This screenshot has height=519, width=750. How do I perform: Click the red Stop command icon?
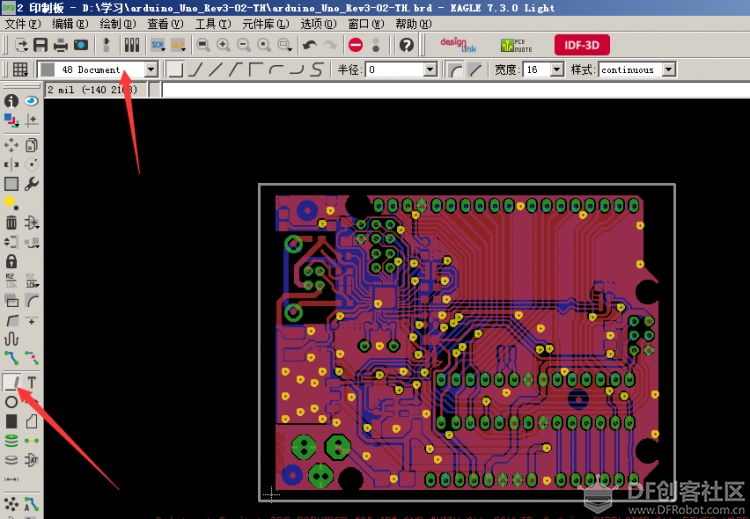[356, 45]
